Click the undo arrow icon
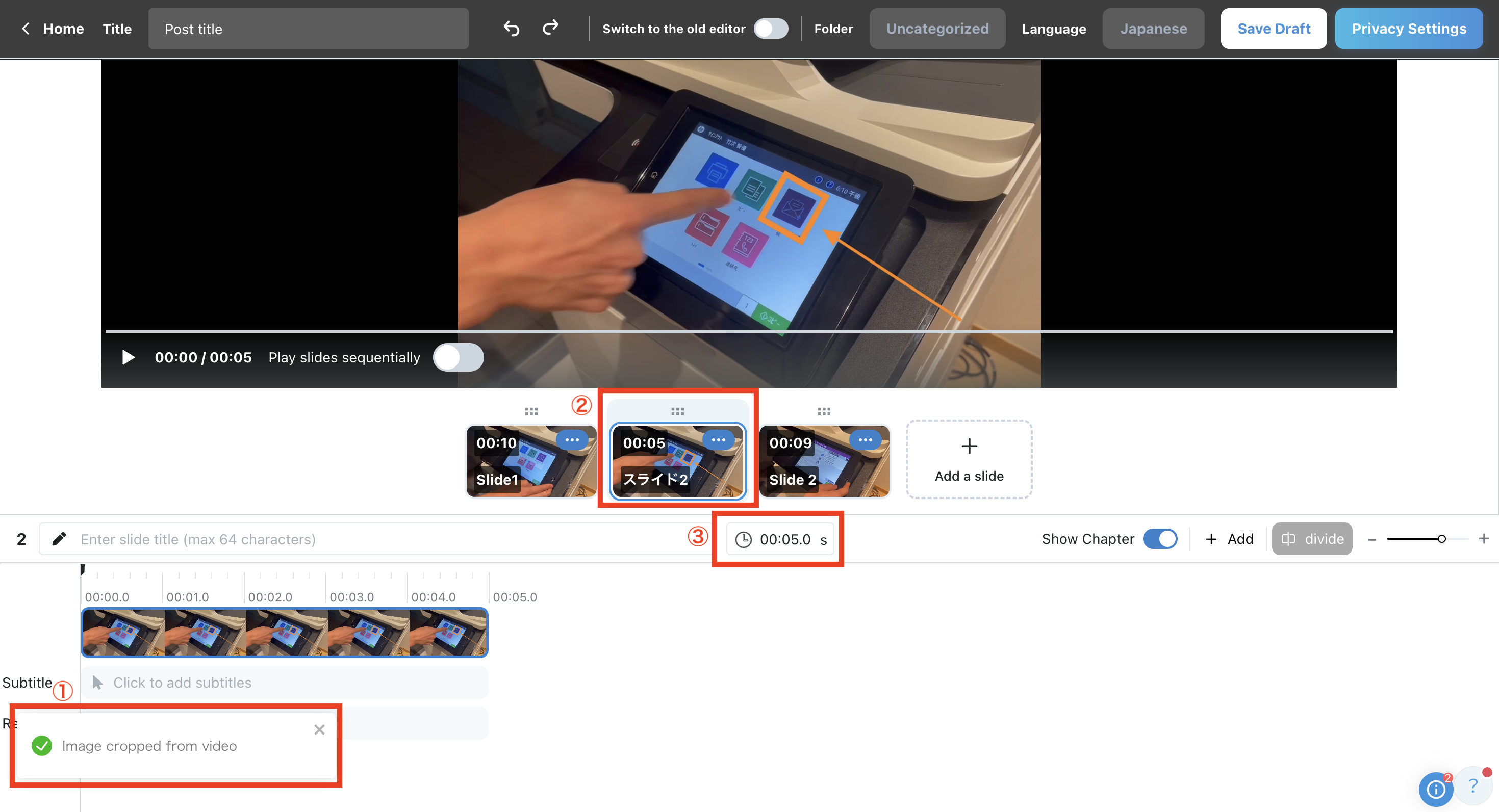This screenshot has height=812, width=1499. 511,29
